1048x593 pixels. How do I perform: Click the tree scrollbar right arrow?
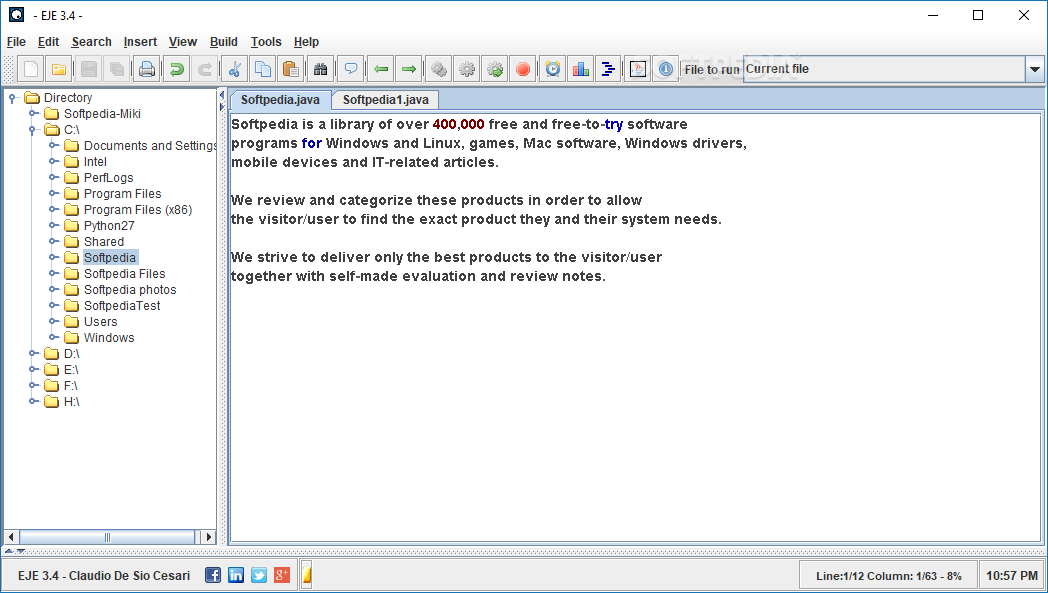209,537
